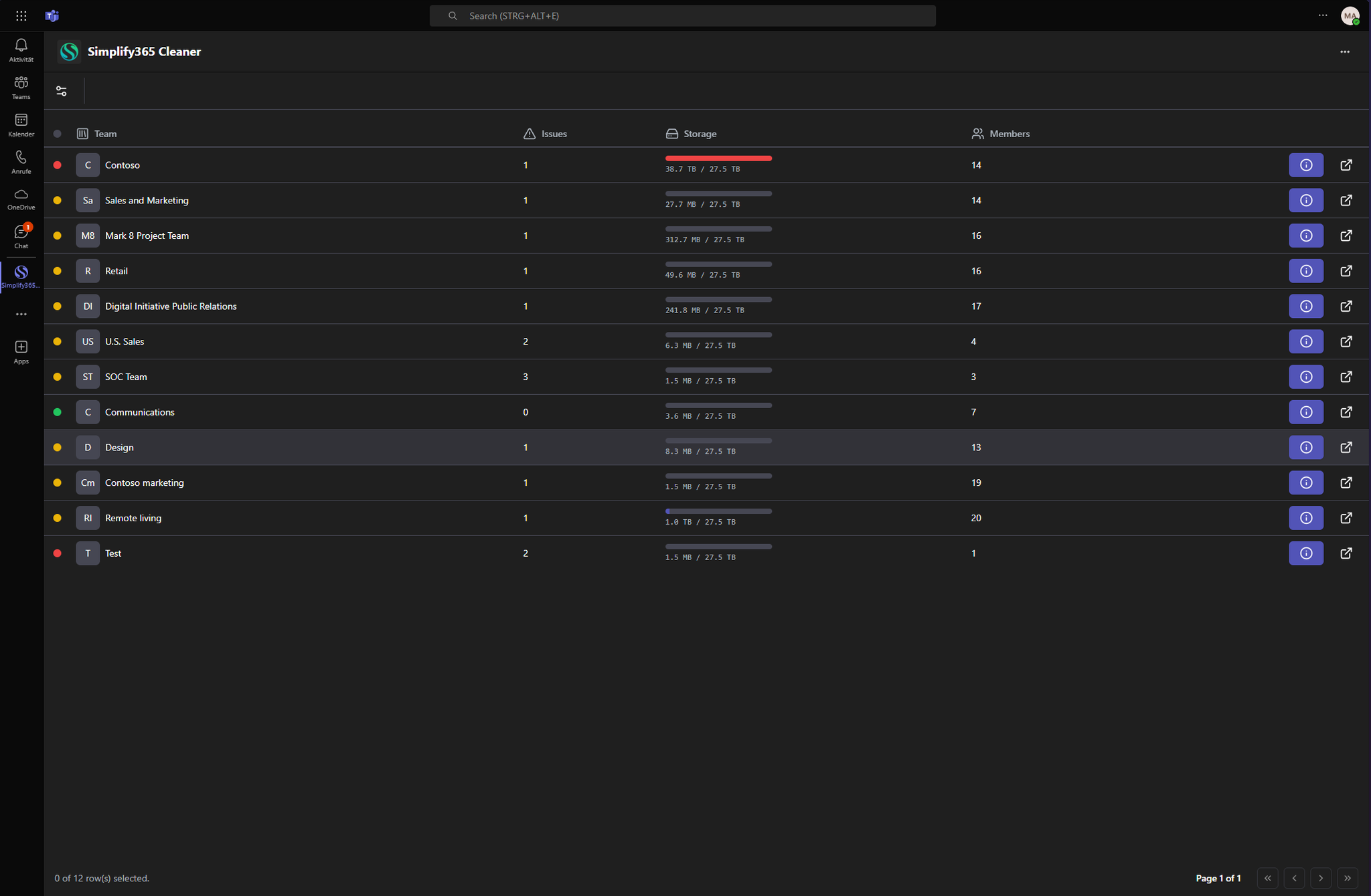Open Remote living in external link
The width and height of the screenshot is (1371, 896).
coord(1346,518)
